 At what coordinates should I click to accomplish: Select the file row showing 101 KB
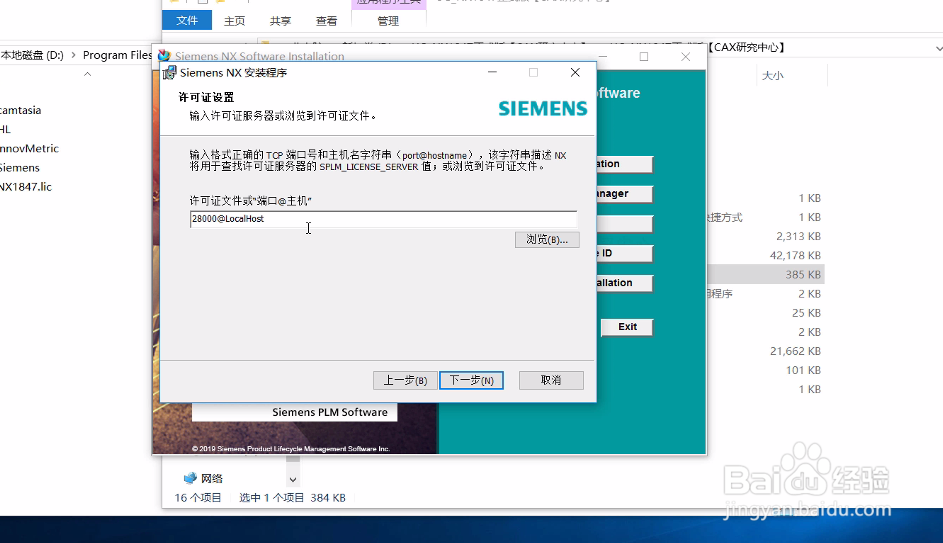point(765,370)
